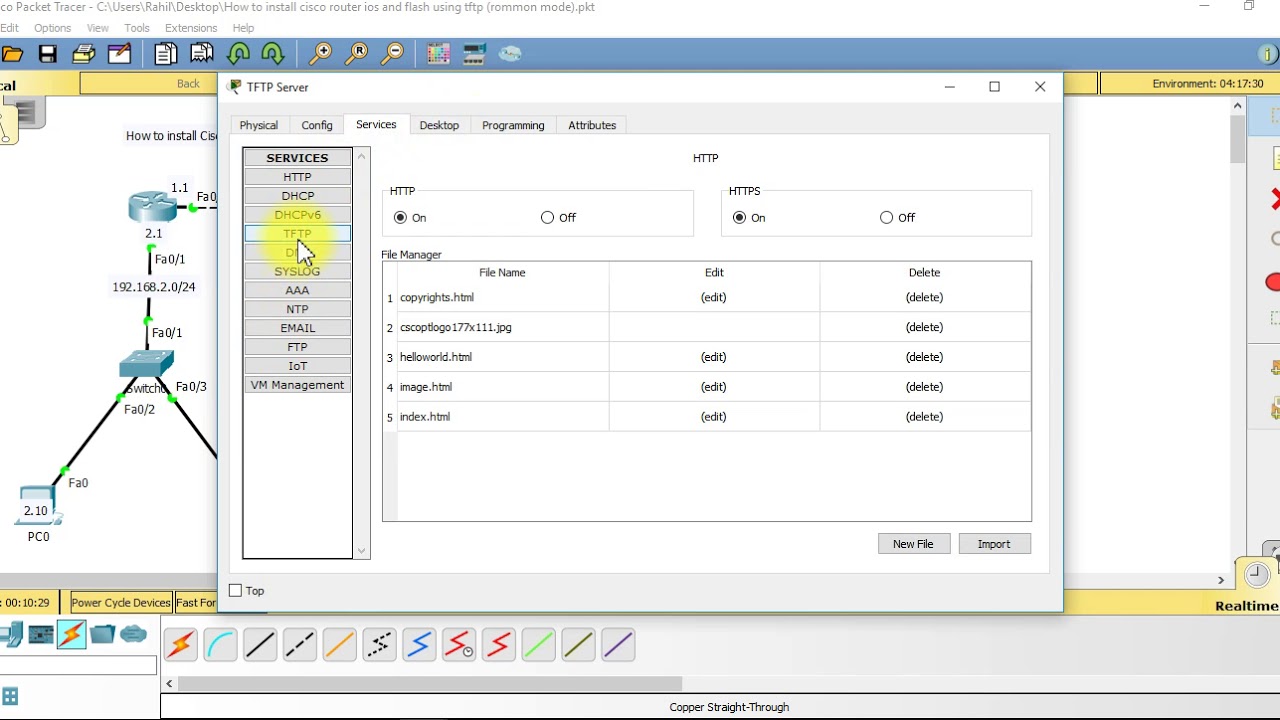Click the PC0 device in the workspace
The image size is (1280, 720).
(x=38, y=506)
